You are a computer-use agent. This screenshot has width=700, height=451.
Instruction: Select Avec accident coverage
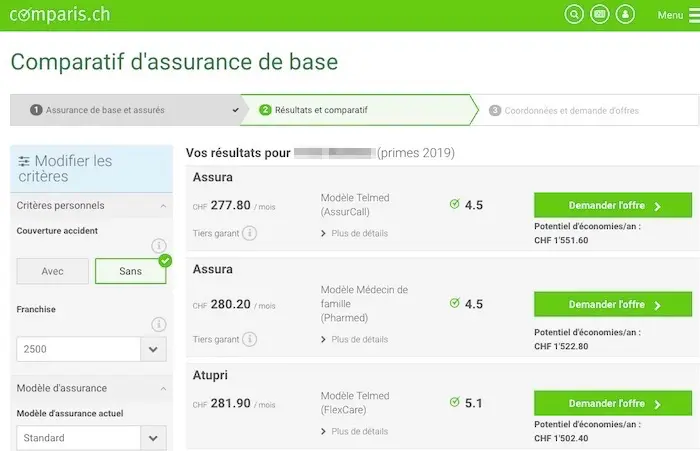pos(53,271)
